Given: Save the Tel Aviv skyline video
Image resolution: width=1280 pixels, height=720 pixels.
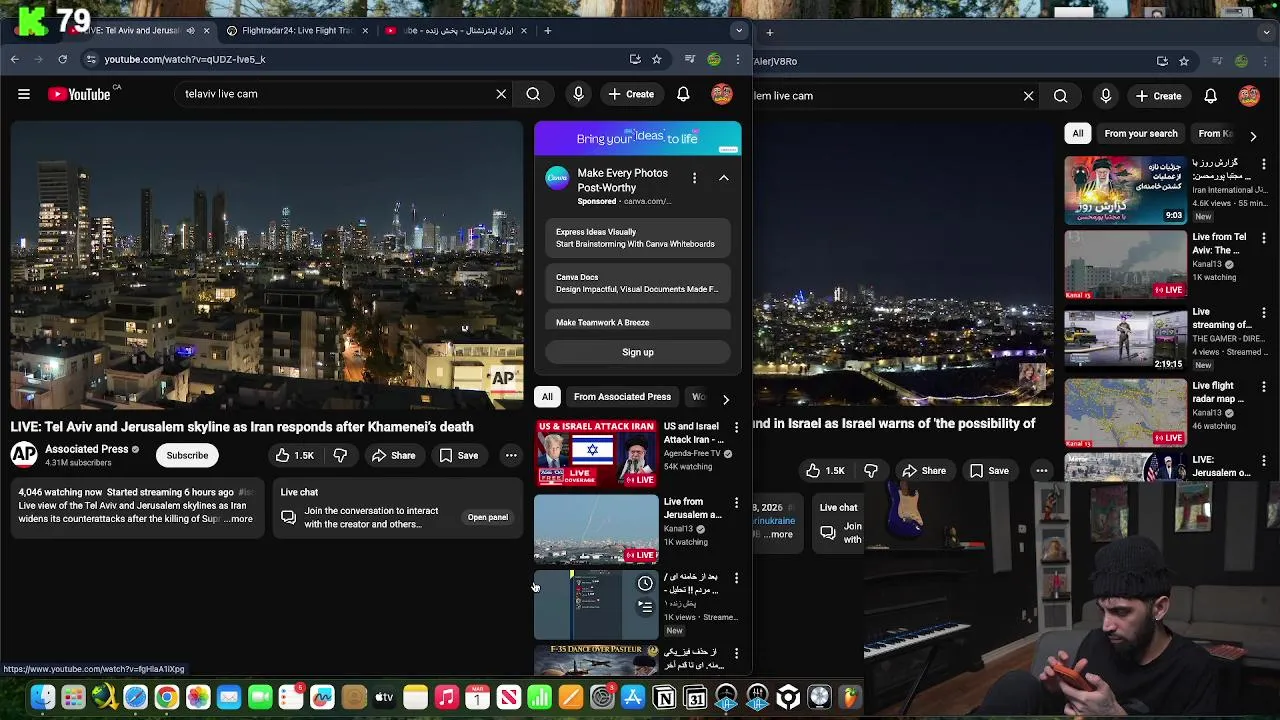Looking at the screenshot, I should 459,455.
